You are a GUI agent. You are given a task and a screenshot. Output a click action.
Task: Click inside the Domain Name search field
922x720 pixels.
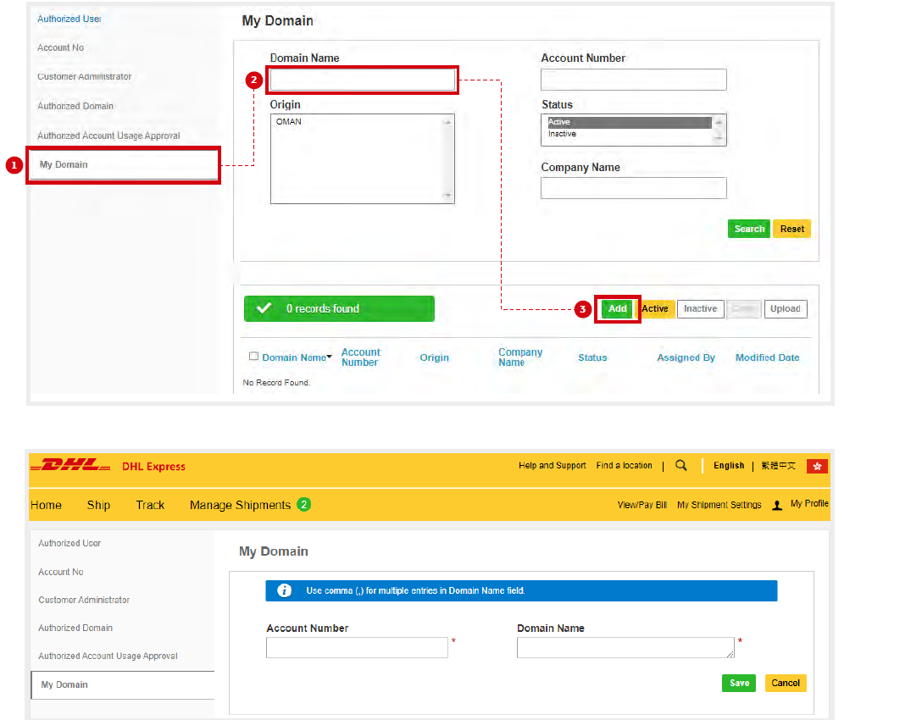362,78
